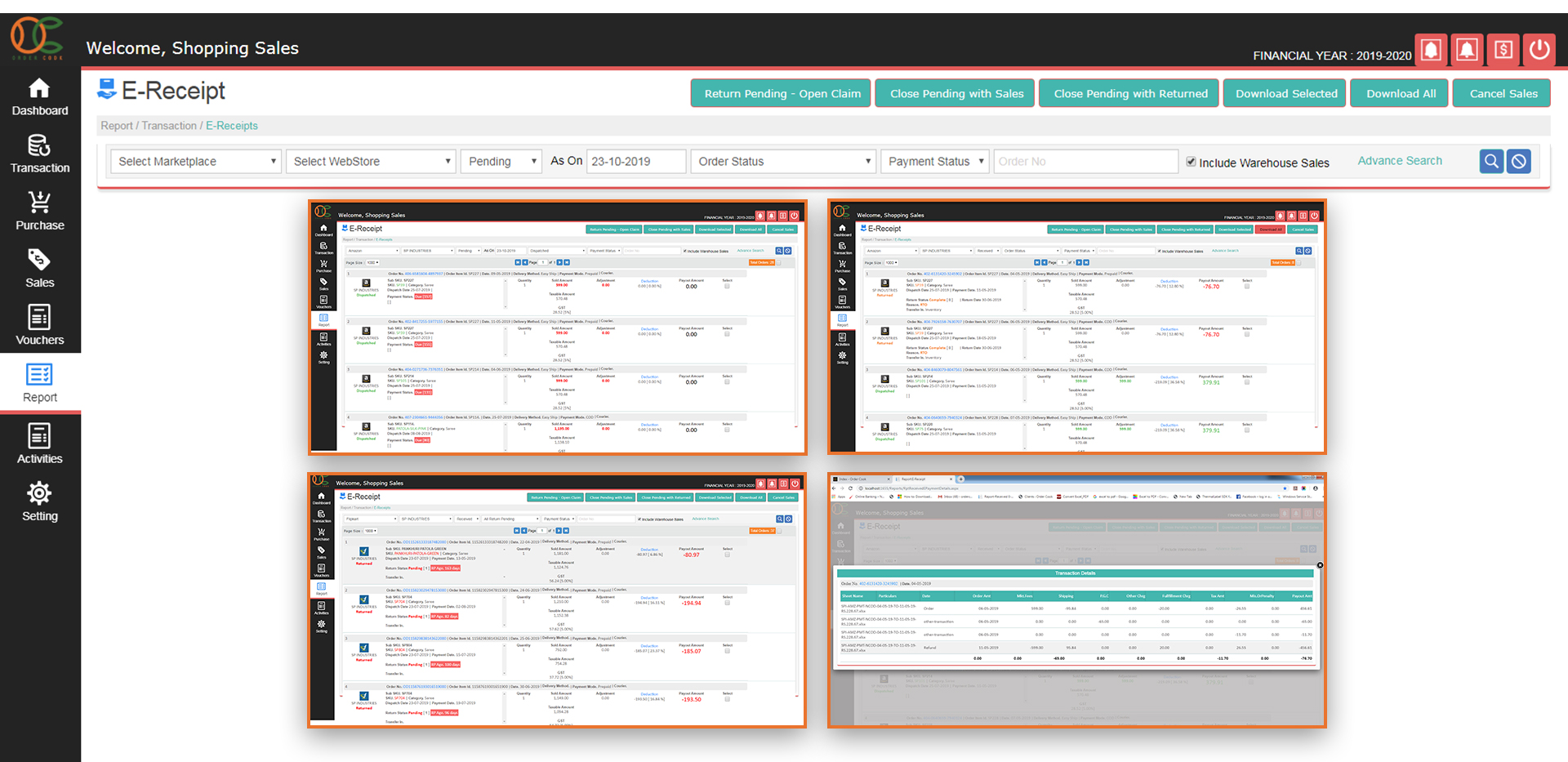Select Sales in the sidebar menu

pyautogui.click(x=40, y=269)
